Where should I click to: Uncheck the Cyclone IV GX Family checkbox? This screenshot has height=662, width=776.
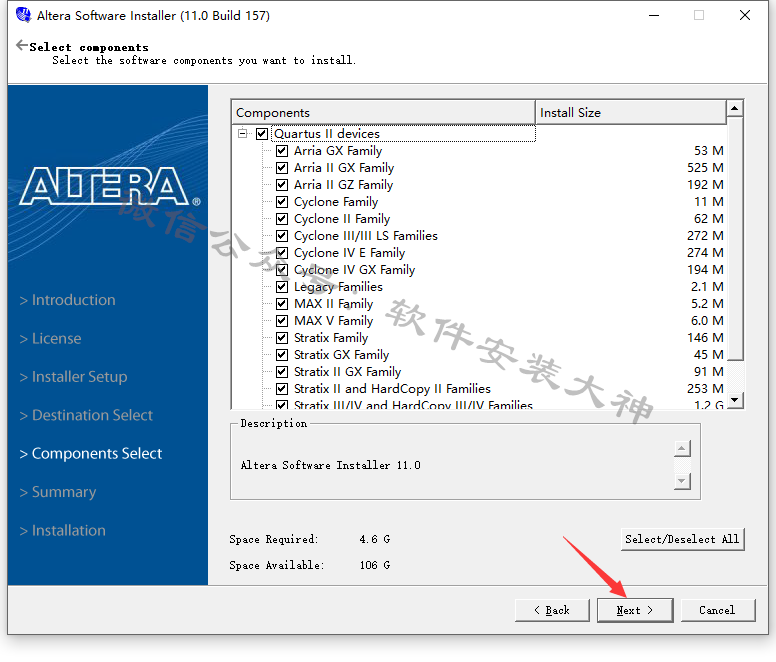coord(282,270)
